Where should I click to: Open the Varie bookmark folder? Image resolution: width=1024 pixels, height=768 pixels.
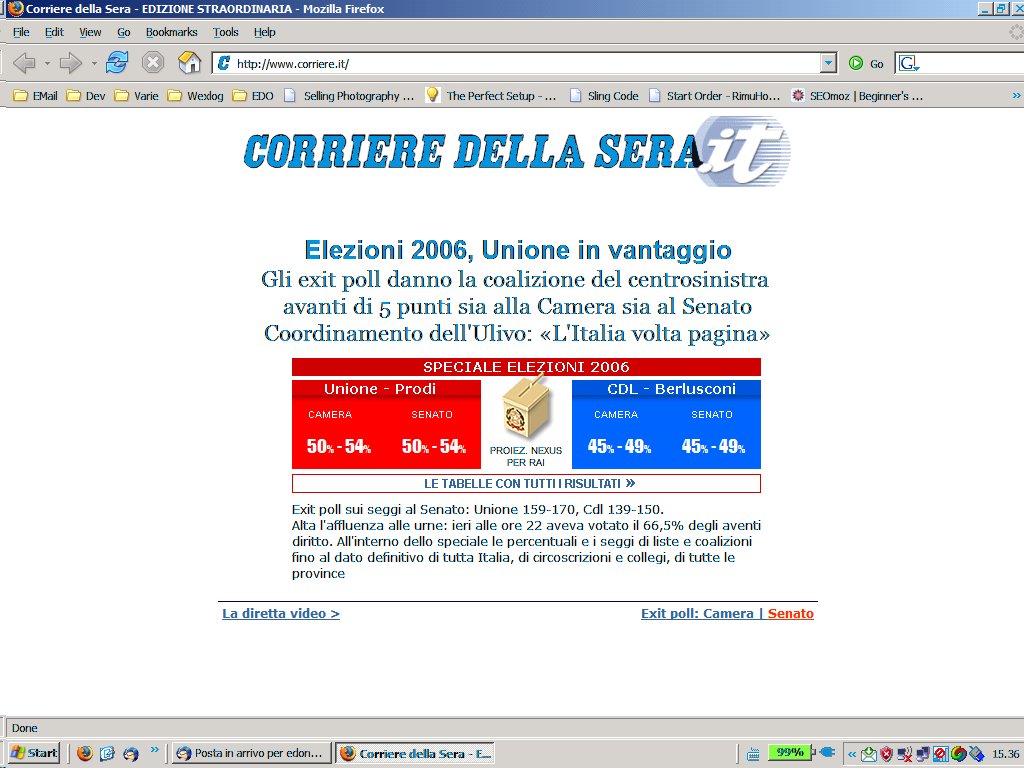[136, 96]
